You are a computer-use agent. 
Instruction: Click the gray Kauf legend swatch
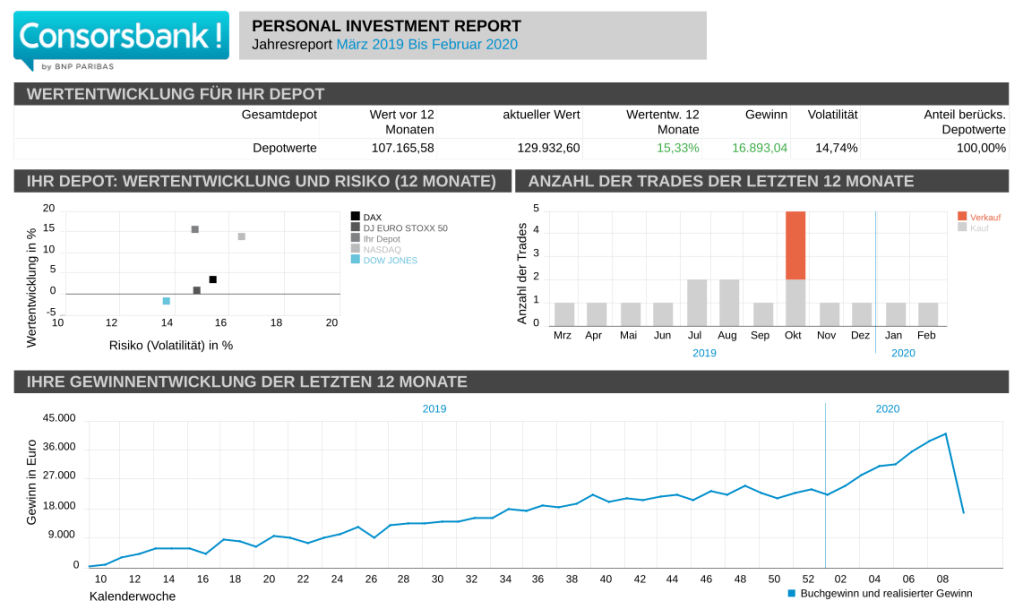962,228
